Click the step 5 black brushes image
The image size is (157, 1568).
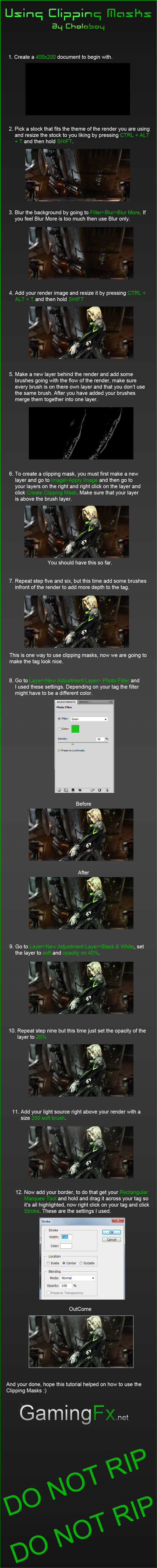81,433
